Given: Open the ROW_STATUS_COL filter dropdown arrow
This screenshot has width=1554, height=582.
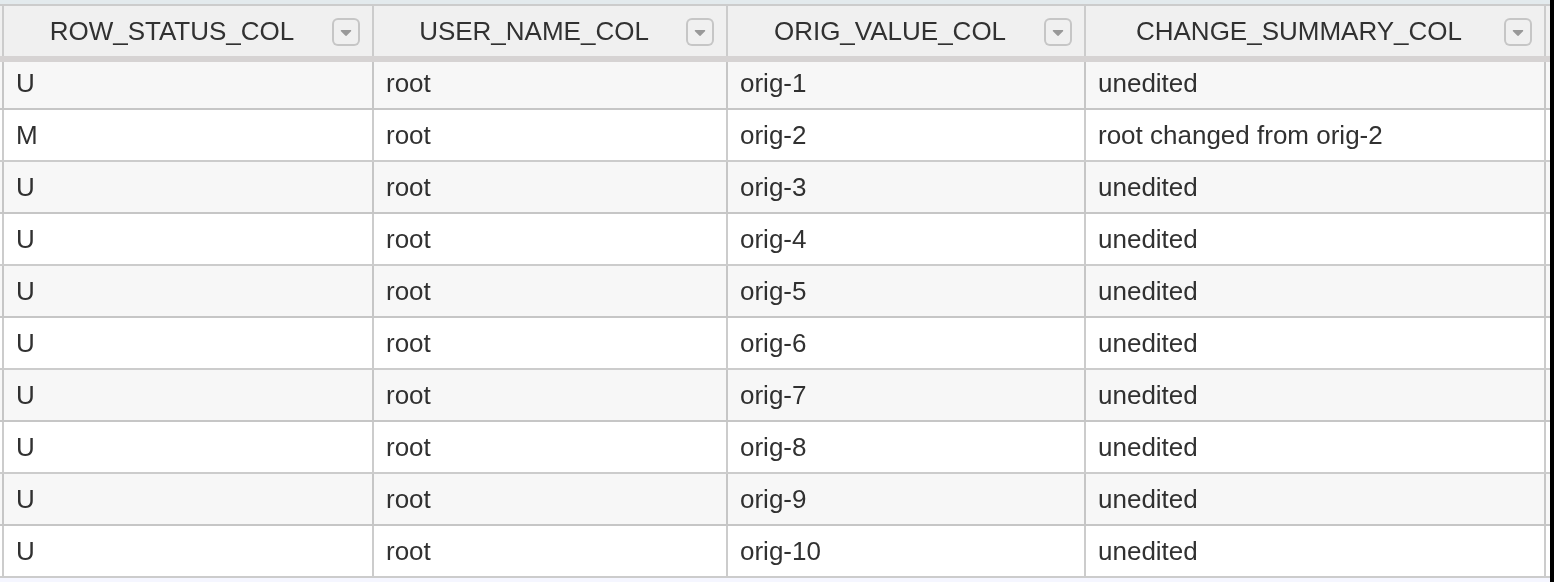Looking at the screenshot, I should coord(346,32).
